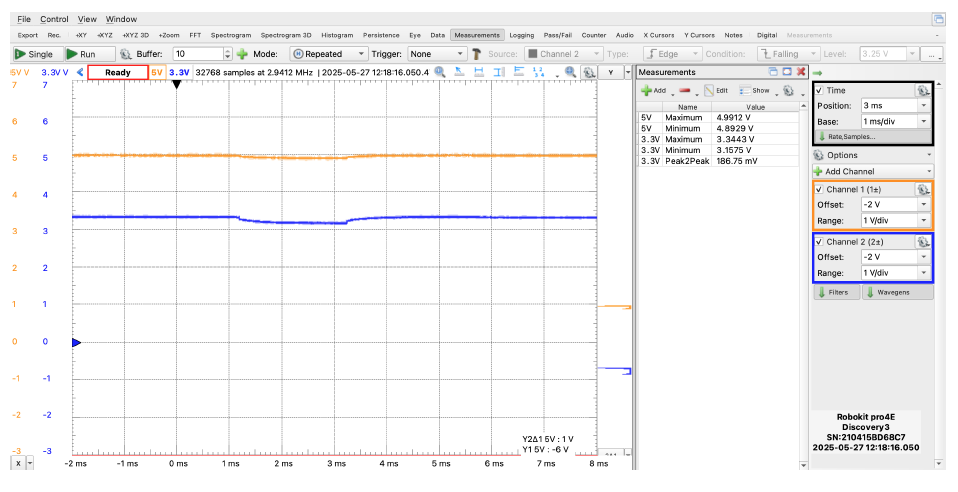Click the Single acquisition button

click(x=36, y=54)
